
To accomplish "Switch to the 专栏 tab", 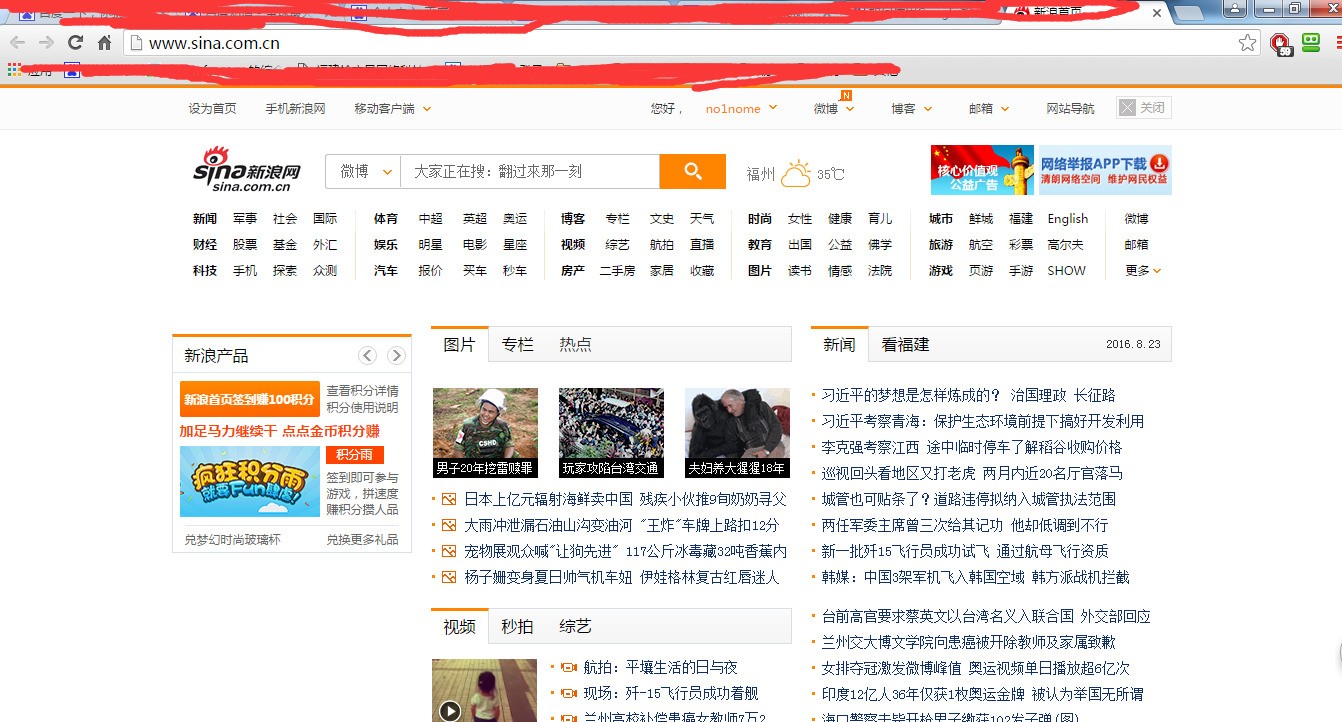I will click(x=517, y=344).
